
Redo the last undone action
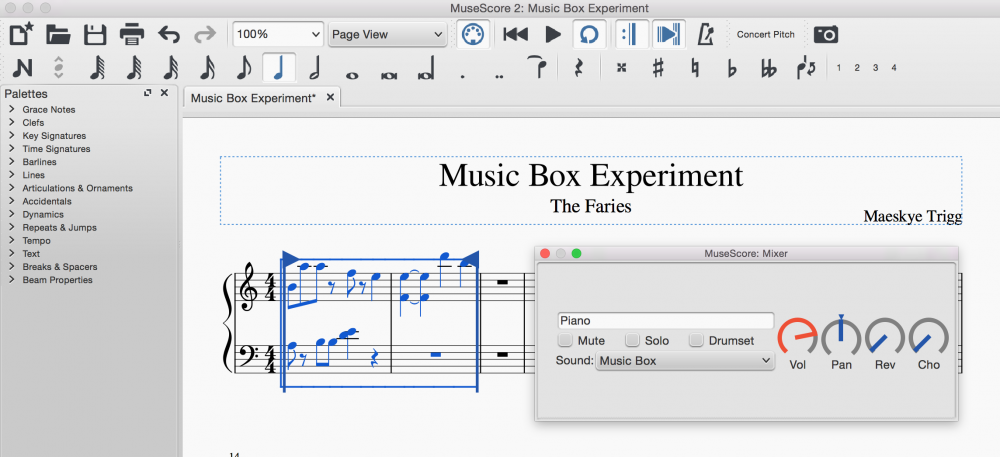(x=205, y=34)
